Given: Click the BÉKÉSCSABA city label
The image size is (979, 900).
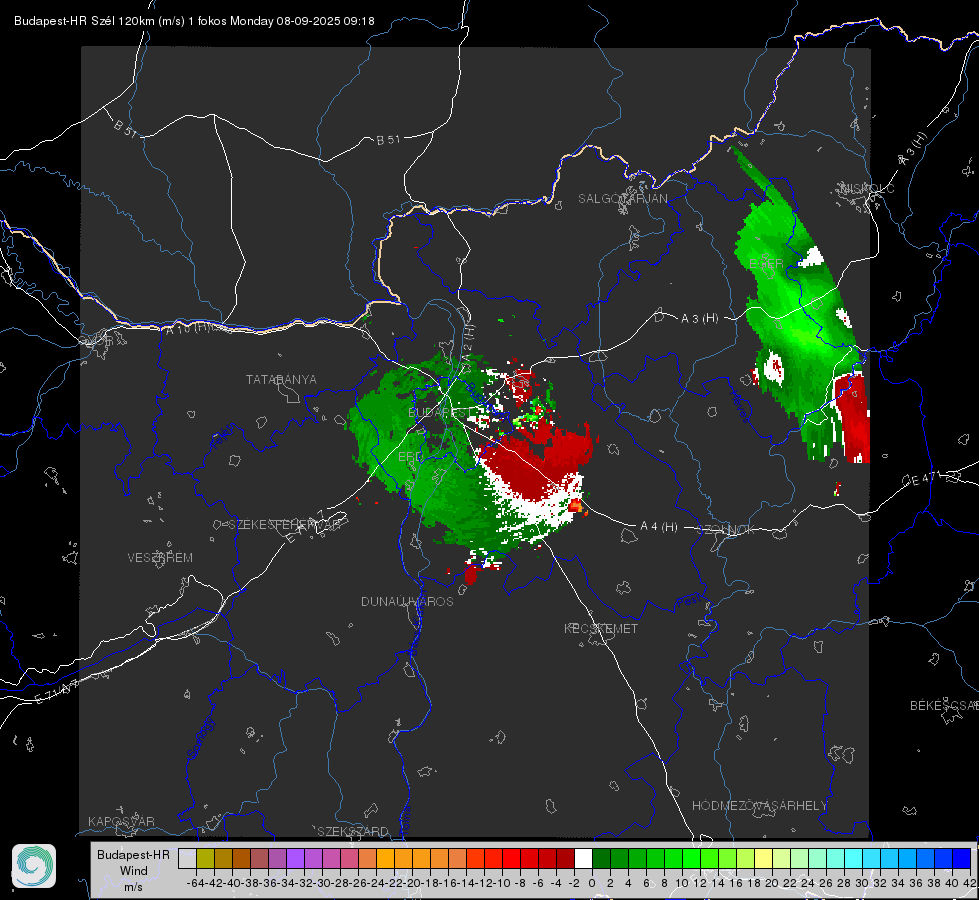Looking at the screenshot, I should (x=944, y=705).
